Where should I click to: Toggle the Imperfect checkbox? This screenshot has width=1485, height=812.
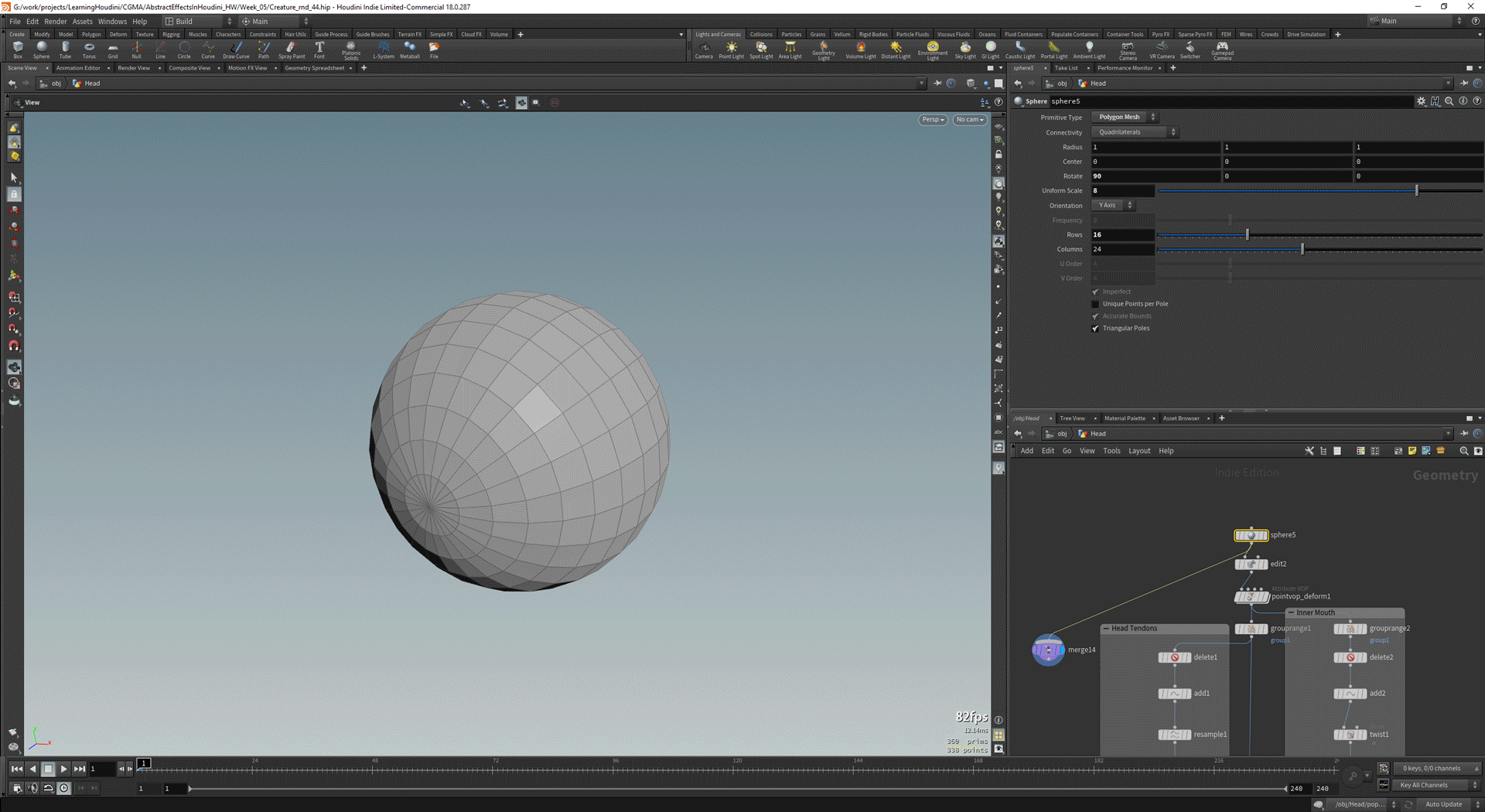[x=1095, y=292]
